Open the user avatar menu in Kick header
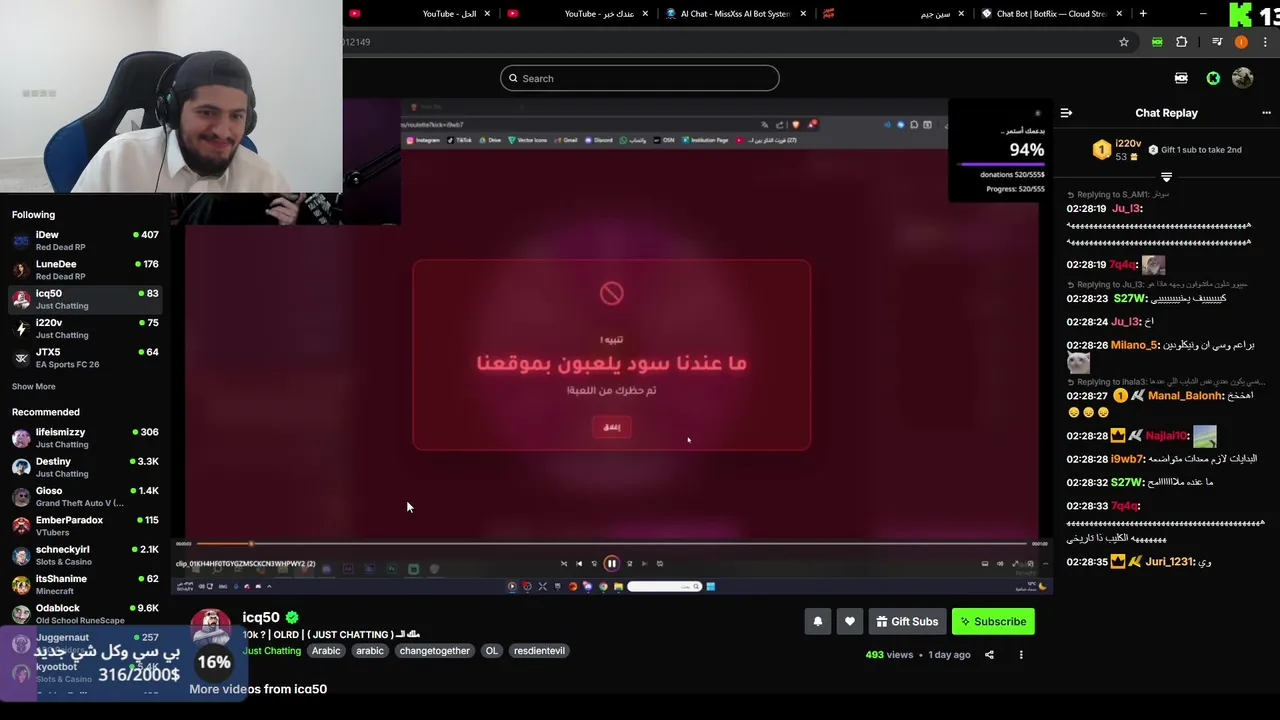Screen dimensions: 1280x720 click(x=1243, y=78)
